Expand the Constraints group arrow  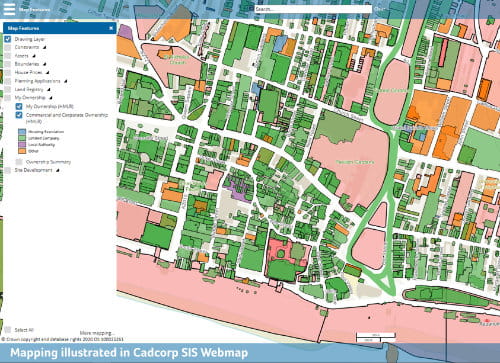pos(44,47)
